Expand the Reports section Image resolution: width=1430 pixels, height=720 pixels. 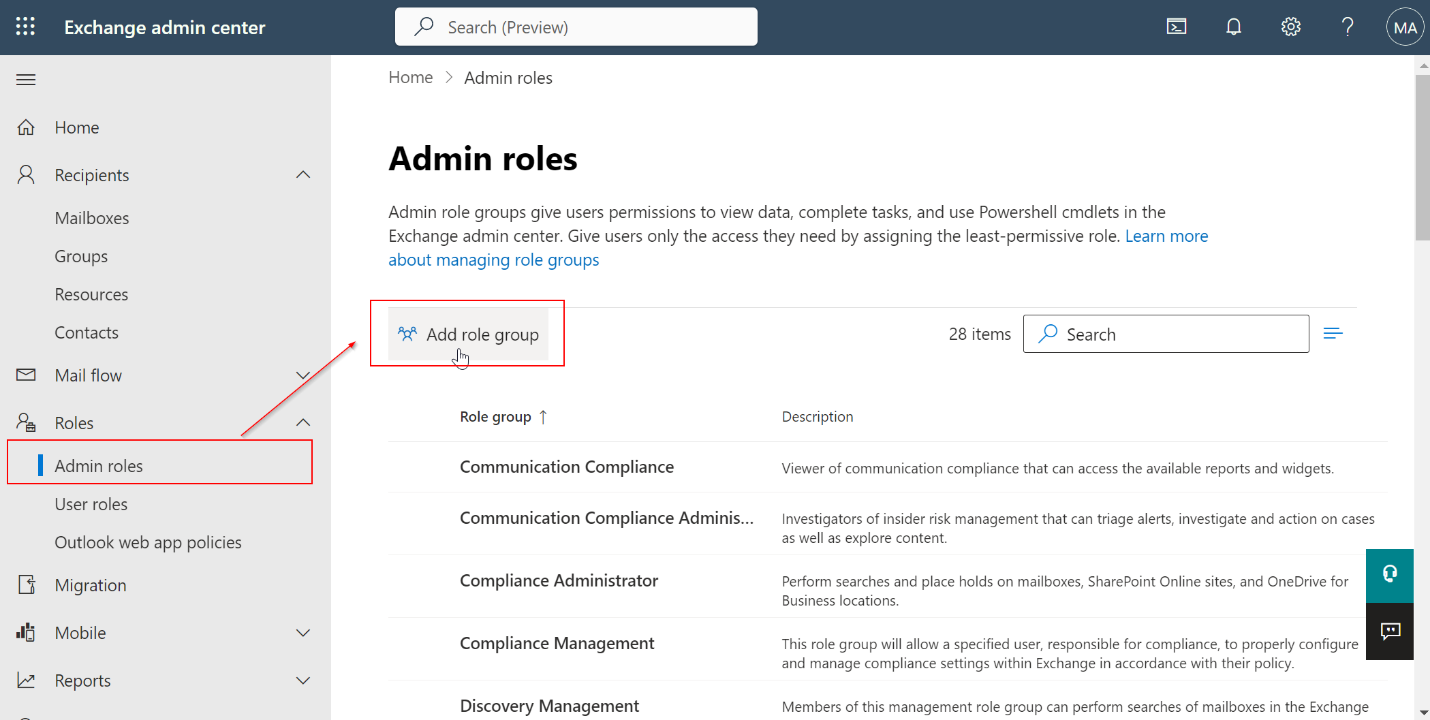coord(303,680)
